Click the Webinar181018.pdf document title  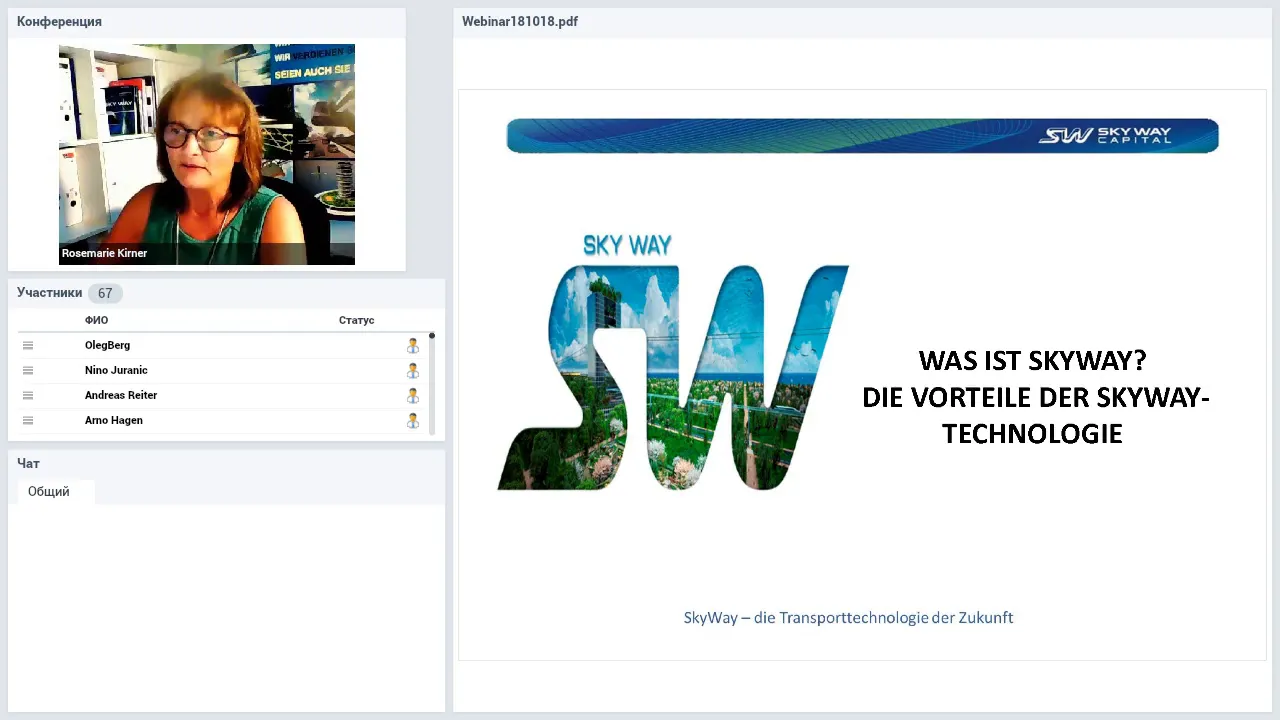(x=520, y=21)
